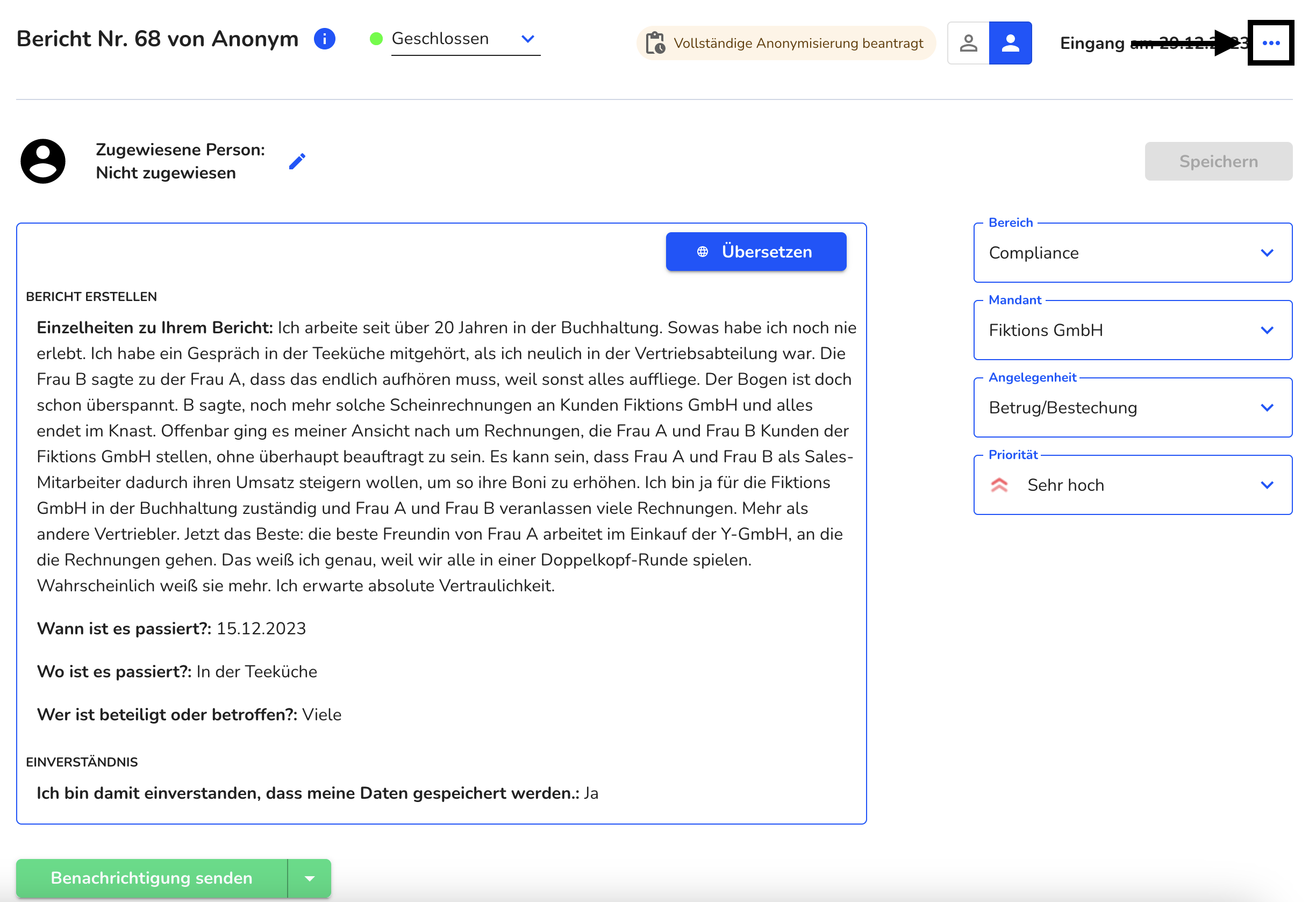Click the Eingang date label
1316x902 pixels.
coord(1154,43)
